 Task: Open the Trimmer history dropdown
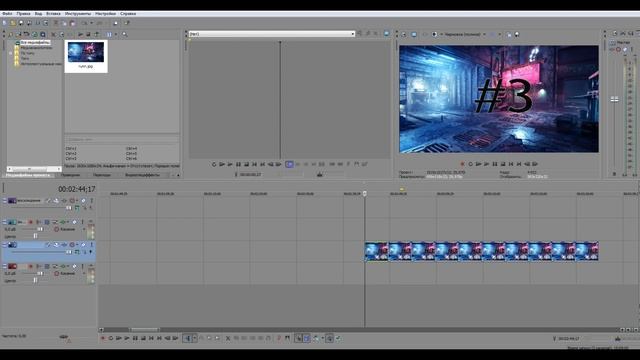point(353,34)
